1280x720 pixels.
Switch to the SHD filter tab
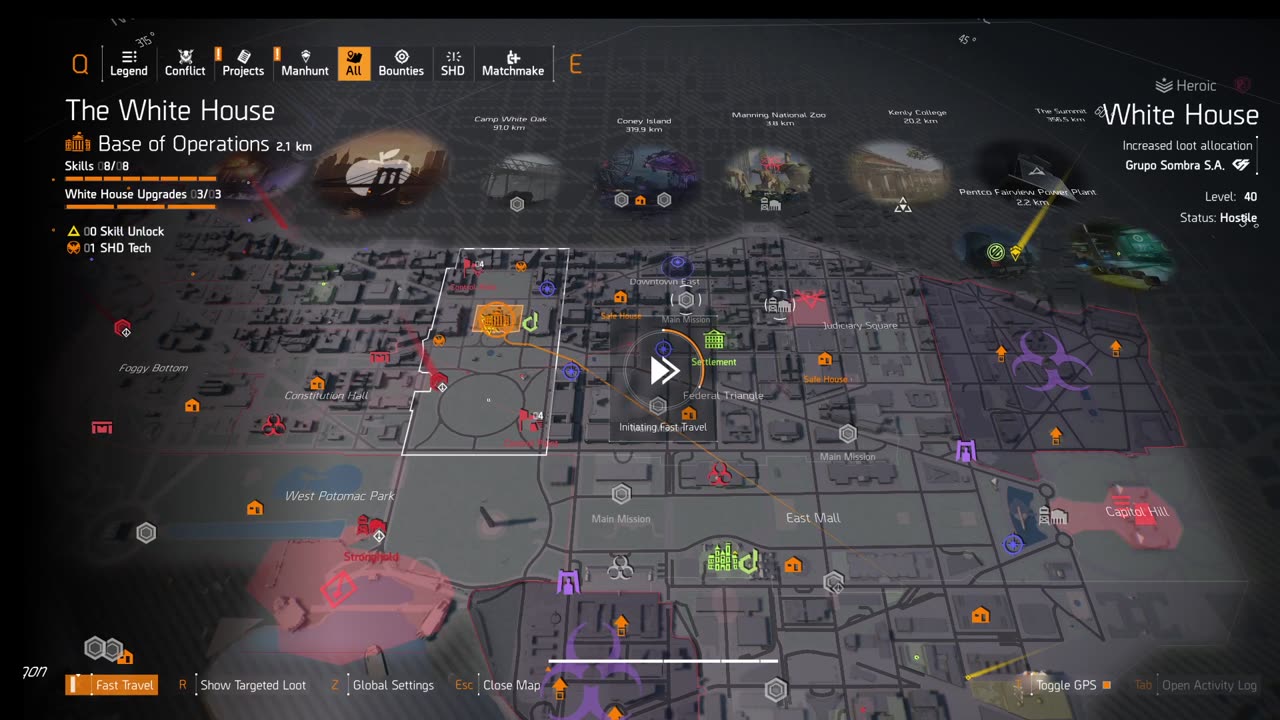pos(453,63)
